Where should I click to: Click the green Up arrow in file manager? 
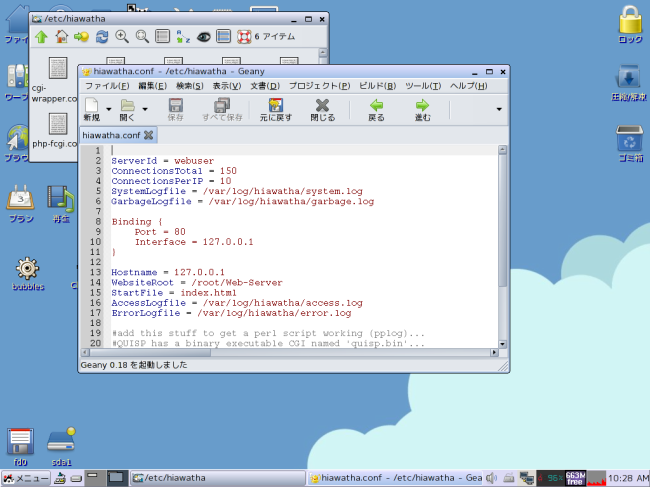coord(41,37)
